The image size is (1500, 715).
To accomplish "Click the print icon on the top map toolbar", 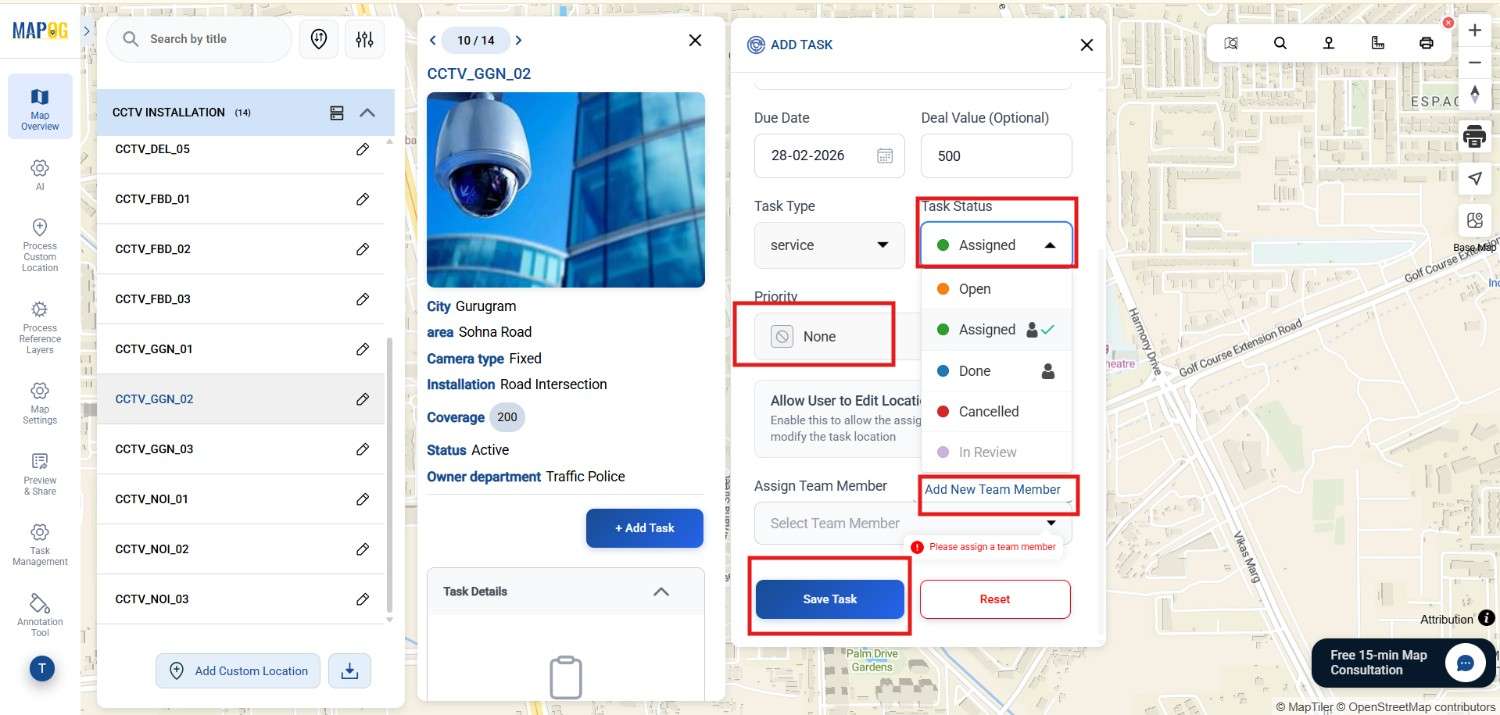I will point(1426,42).
